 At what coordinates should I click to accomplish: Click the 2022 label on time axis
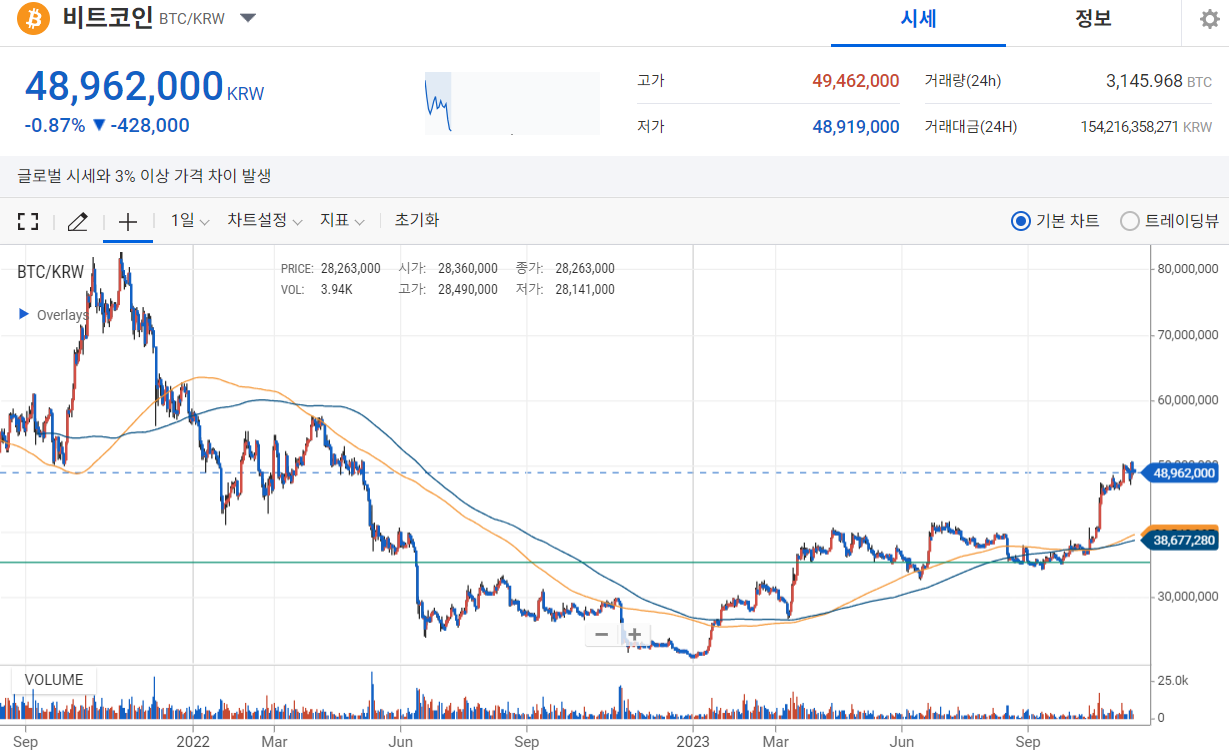point(192,742)
